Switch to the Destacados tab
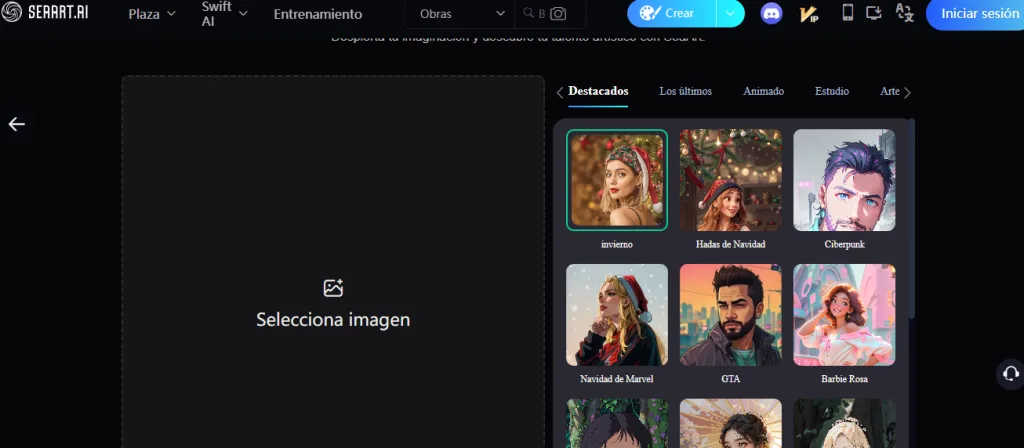The image size is (1024, 448). (x=598, y=91)
